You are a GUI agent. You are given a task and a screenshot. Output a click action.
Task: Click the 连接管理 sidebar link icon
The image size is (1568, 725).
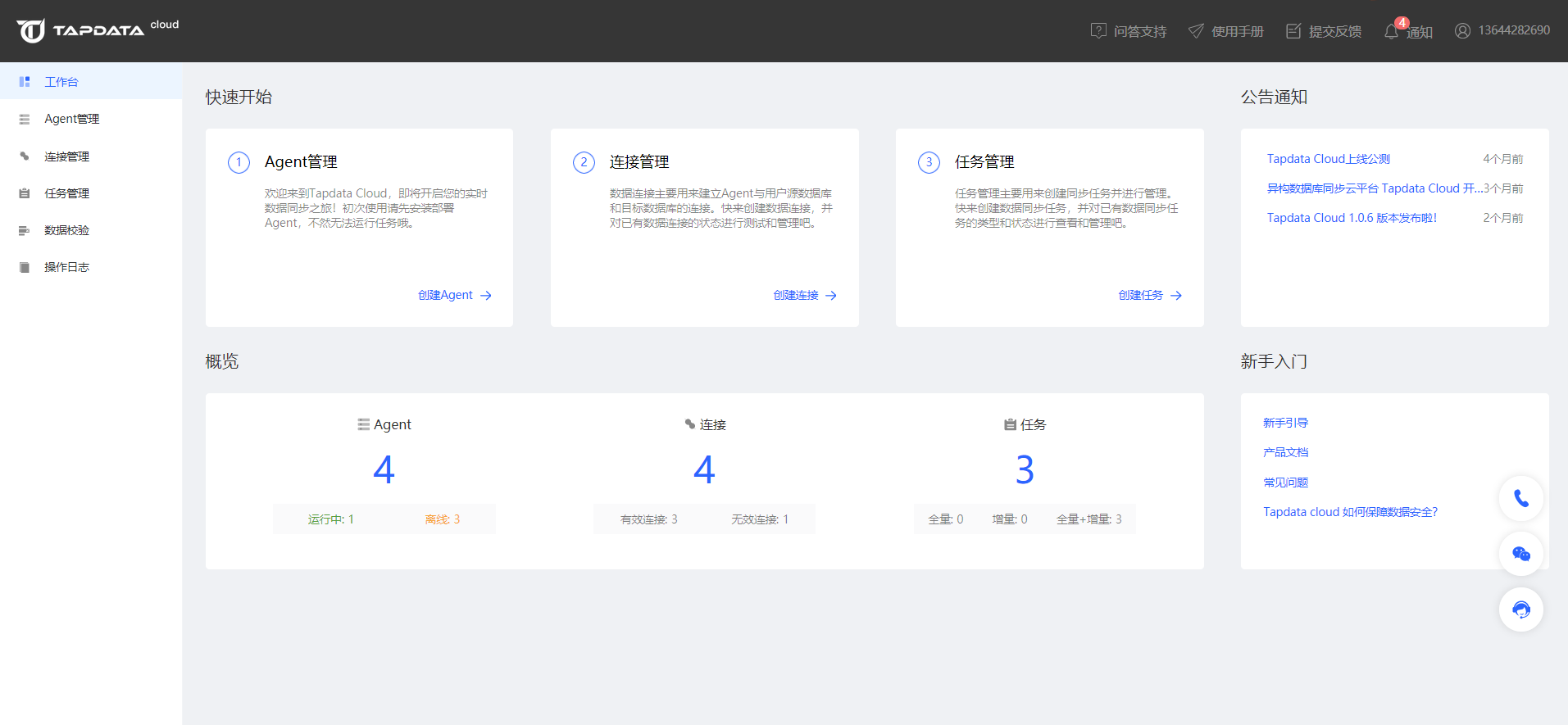point(25,156)
